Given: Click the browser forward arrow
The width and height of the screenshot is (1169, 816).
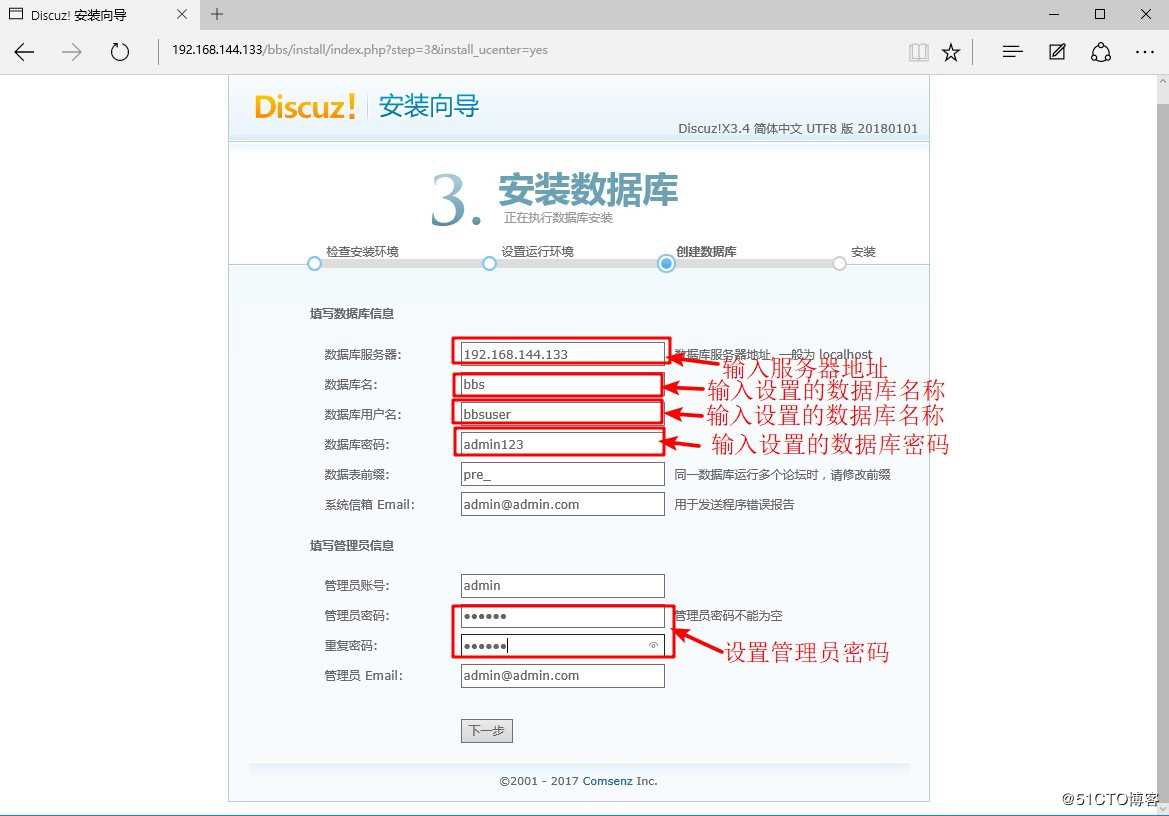Looking at the screenshot, I should [x=72, y=51].
